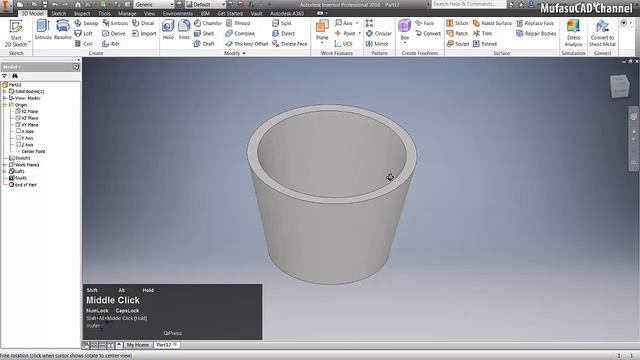Choose the Split tool
Image resolution: width=640 pixels, height=360 pixels.
(x=282, y=23)
